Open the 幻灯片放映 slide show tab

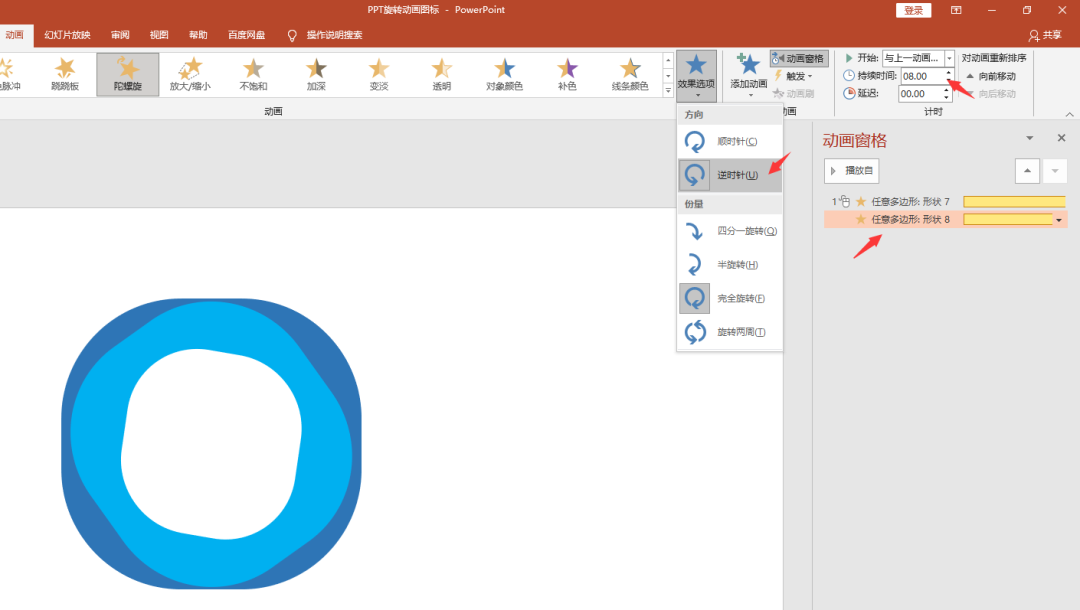tap(68, 35)
